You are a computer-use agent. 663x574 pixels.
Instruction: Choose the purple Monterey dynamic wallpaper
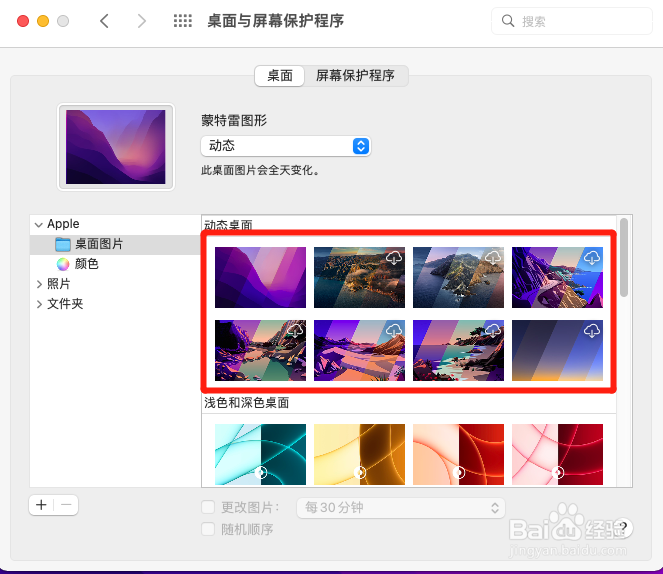click(x=260, y=277)
